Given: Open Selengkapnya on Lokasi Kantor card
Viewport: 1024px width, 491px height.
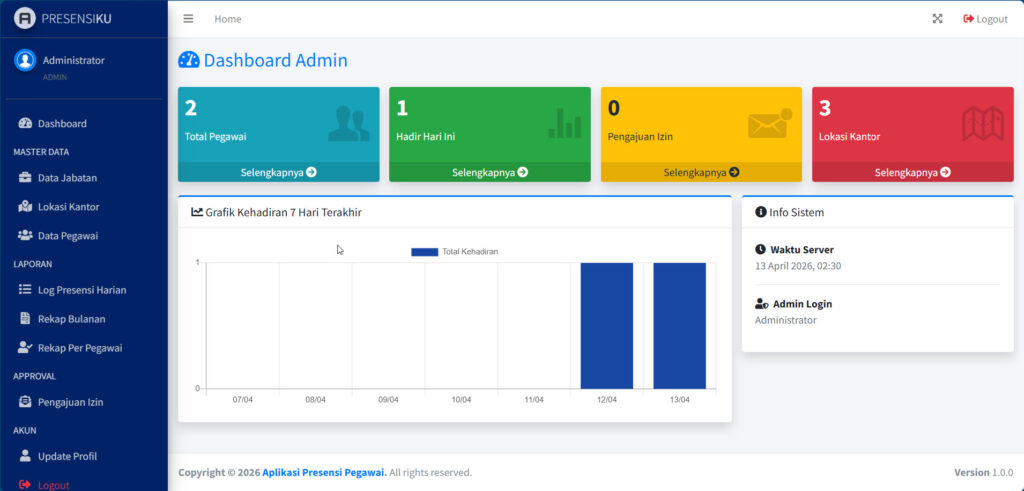Looking at the screenshot, I should pyautogui.click(x=912, y=172).
